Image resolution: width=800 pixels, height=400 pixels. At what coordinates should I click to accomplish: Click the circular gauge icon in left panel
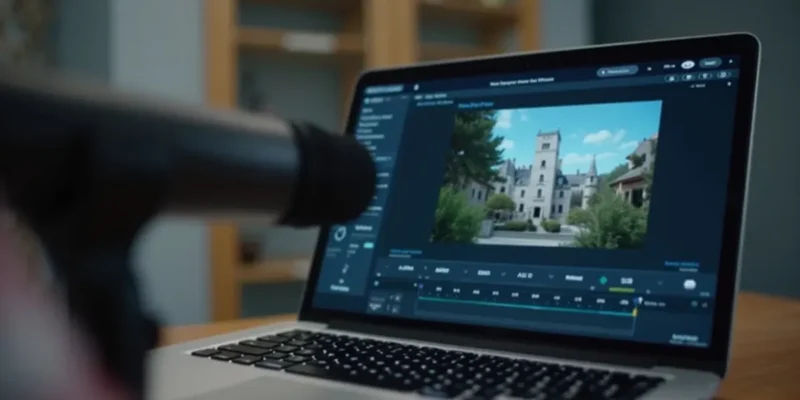[340, 234]
